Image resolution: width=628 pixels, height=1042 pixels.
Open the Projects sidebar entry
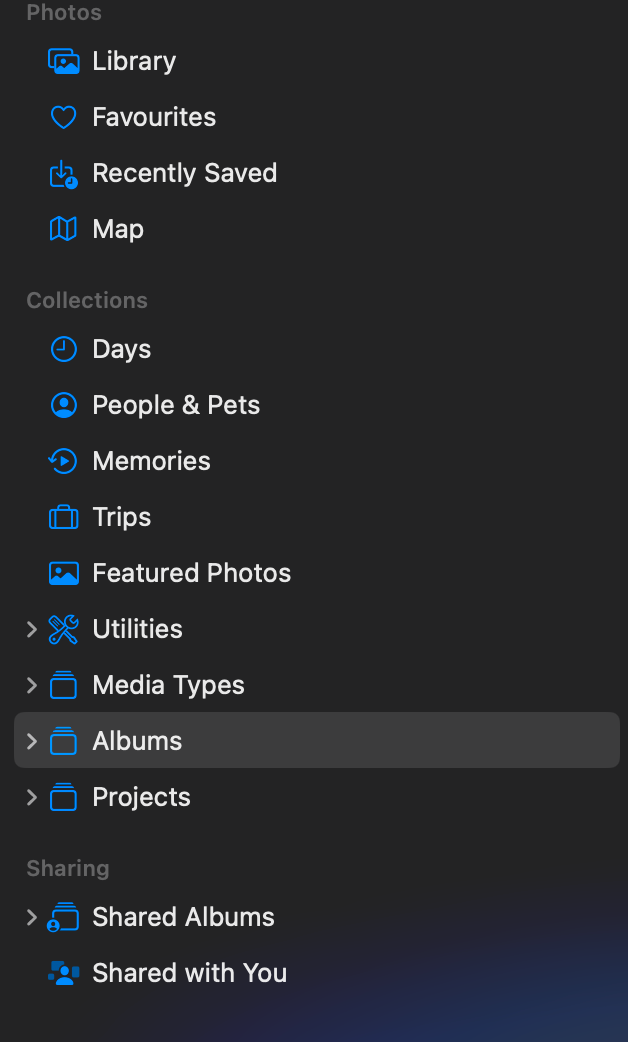316,797
